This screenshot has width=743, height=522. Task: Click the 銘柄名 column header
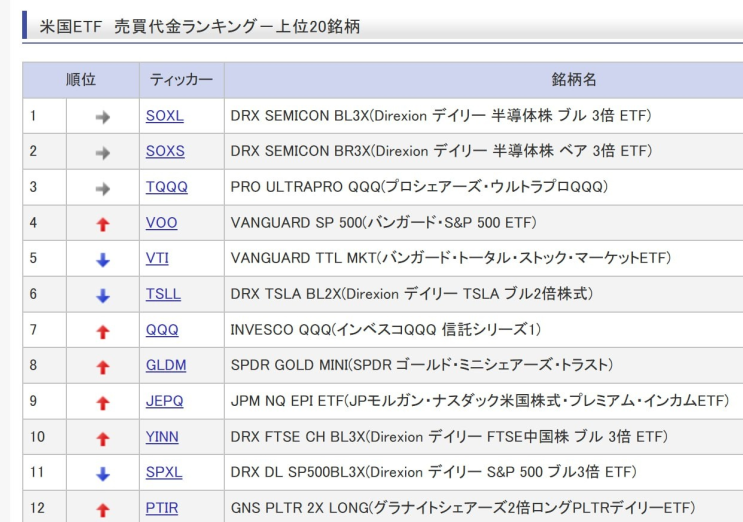(484, 80)
